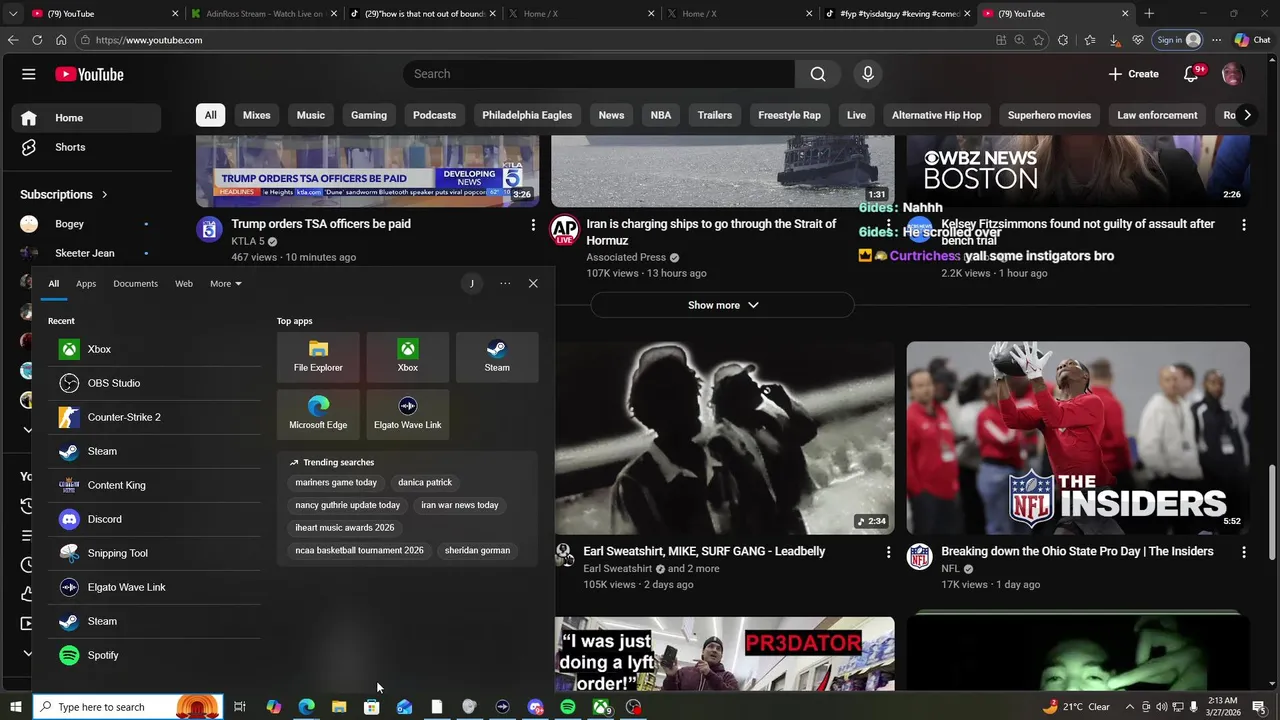Open Windows Start button
Viewport: 1280px width, 720px height.
click(15, 707)
